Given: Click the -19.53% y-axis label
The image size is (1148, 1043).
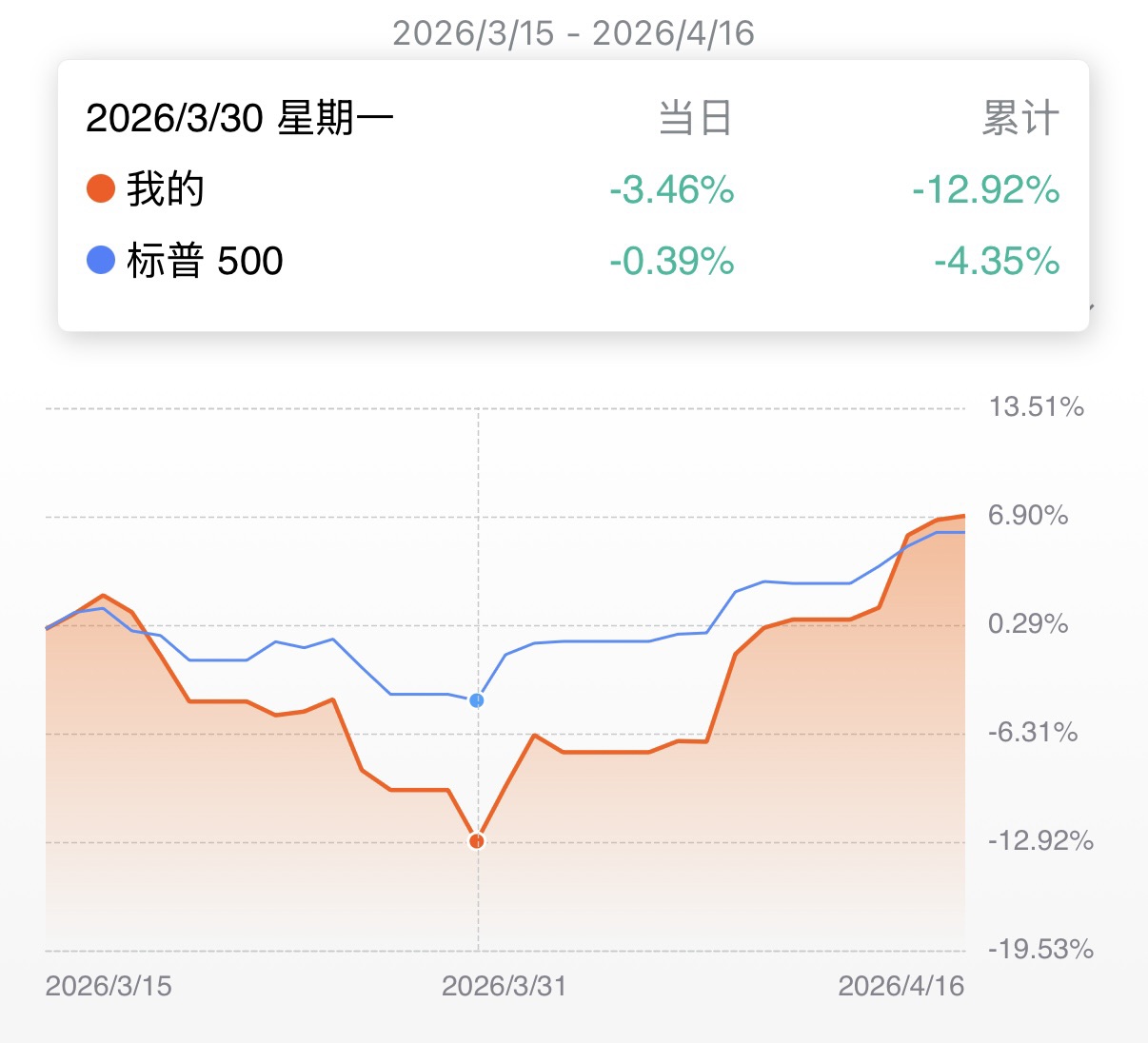Looking at the screenshot, I should pyautogui.click(x=1040, y=950).
